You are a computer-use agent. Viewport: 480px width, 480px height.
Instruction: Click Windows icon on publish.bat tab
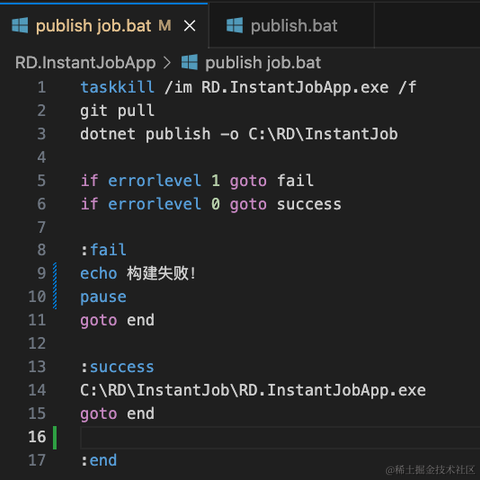point(235,26)
